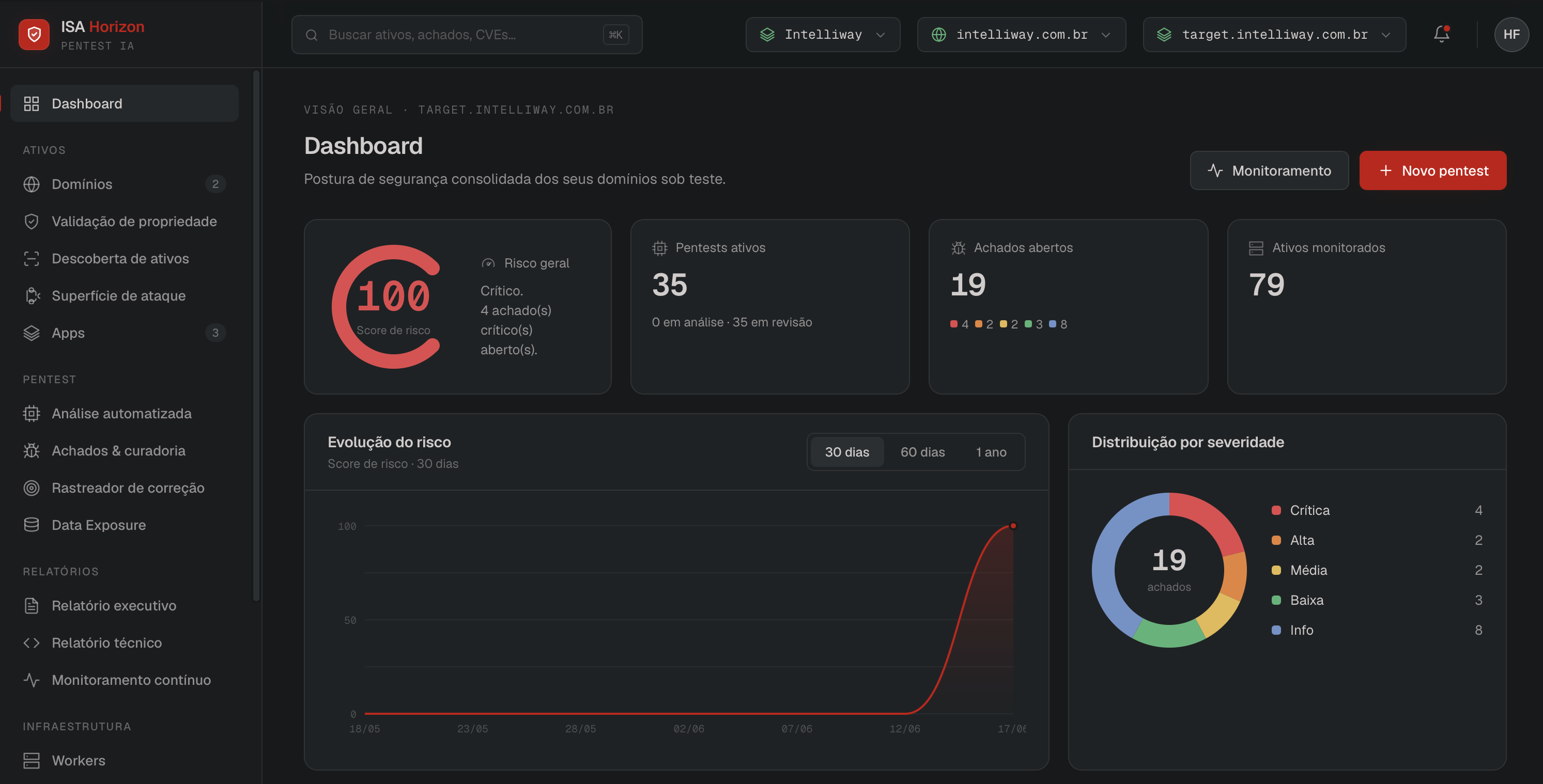Open Superfície de ataque
Image resolution: width=1543 pixels, height=784 pixels.
coord(125,295)
